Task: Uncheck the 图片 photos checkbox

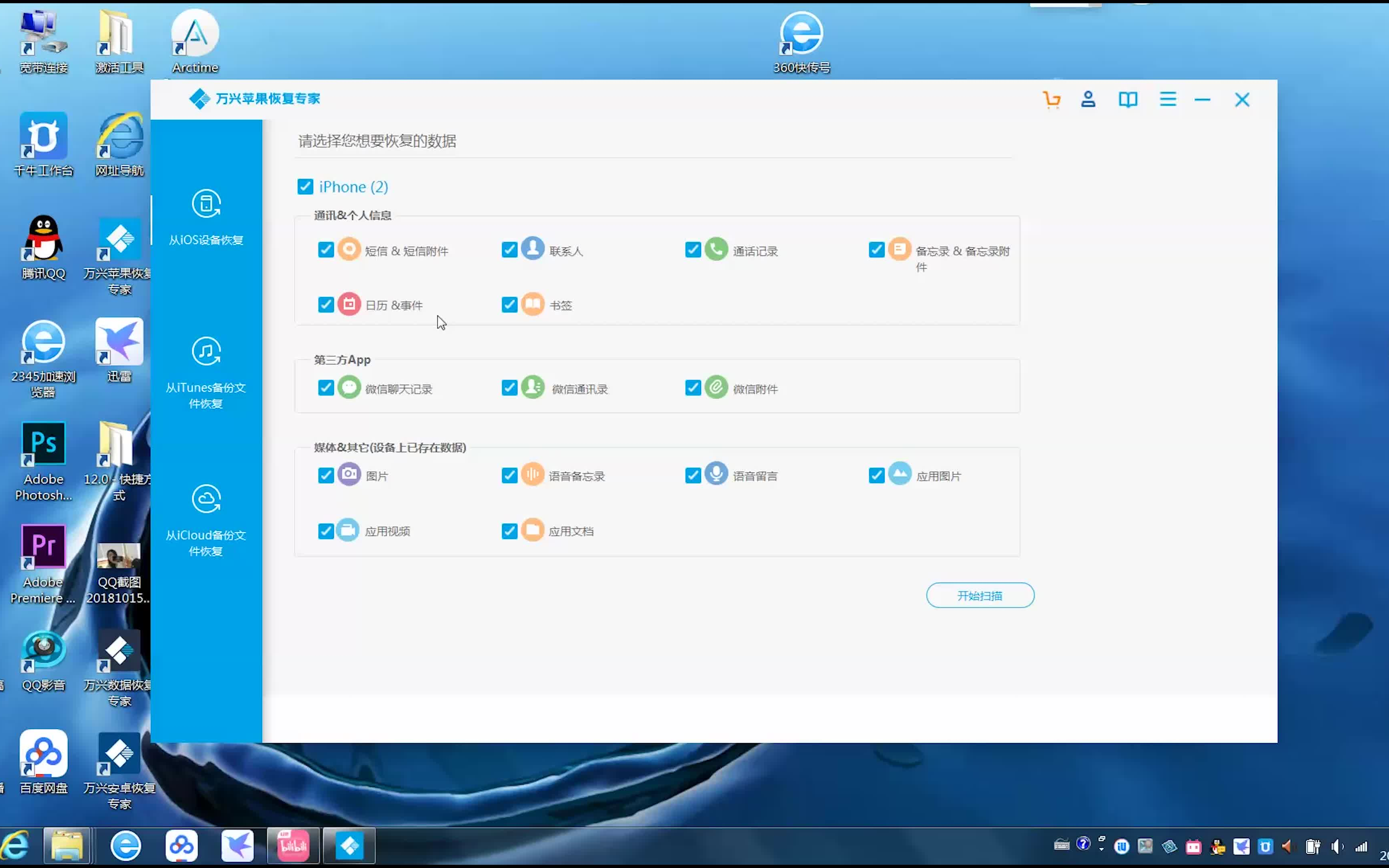Action: [326, 475]
